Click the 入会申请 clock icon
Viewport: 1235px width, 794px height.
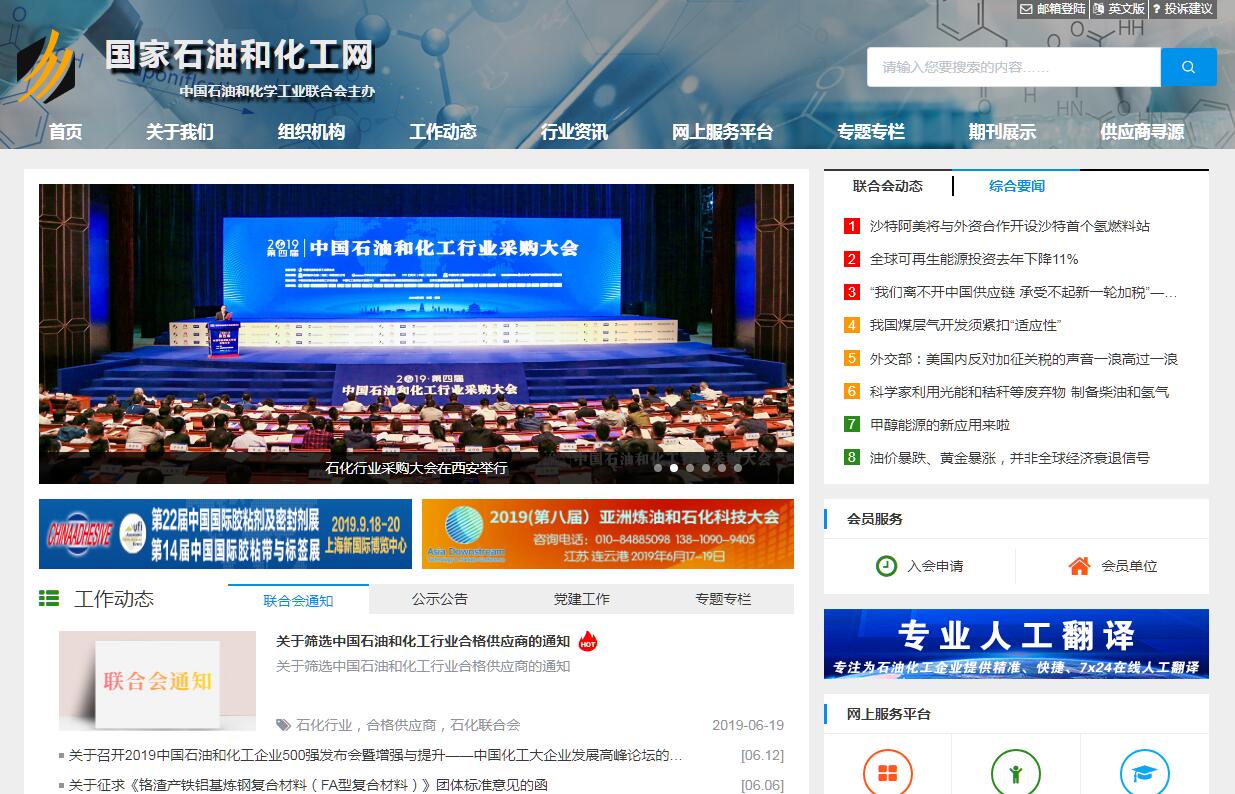click(886, 566)
